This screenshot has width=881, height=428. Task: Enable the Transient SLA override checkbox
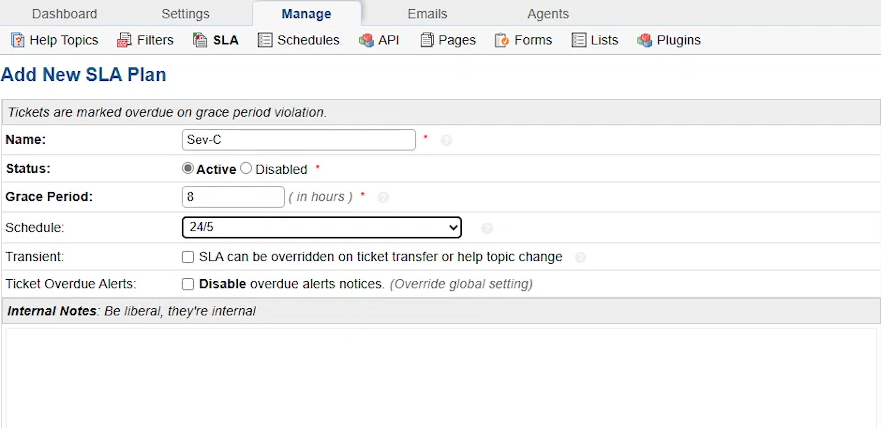point(188,257)
